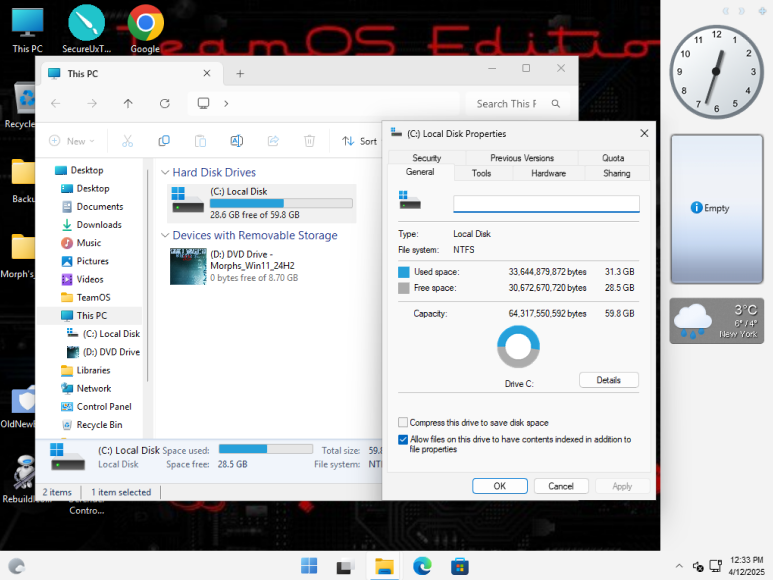Open the New dropdown in Explorer
This screenshot has width=773, height=580.
pyautogui.click(x=72, y=141)
